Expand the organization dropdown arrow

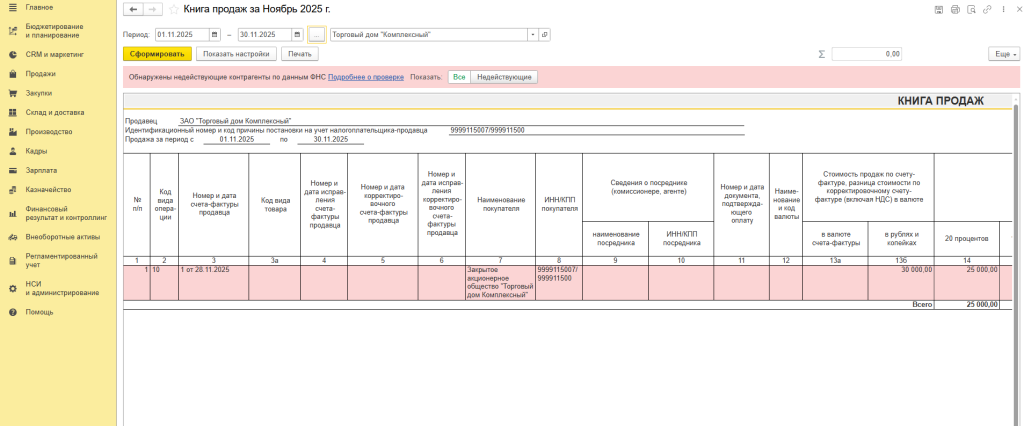pyautogui.click(x=532, y=34)
